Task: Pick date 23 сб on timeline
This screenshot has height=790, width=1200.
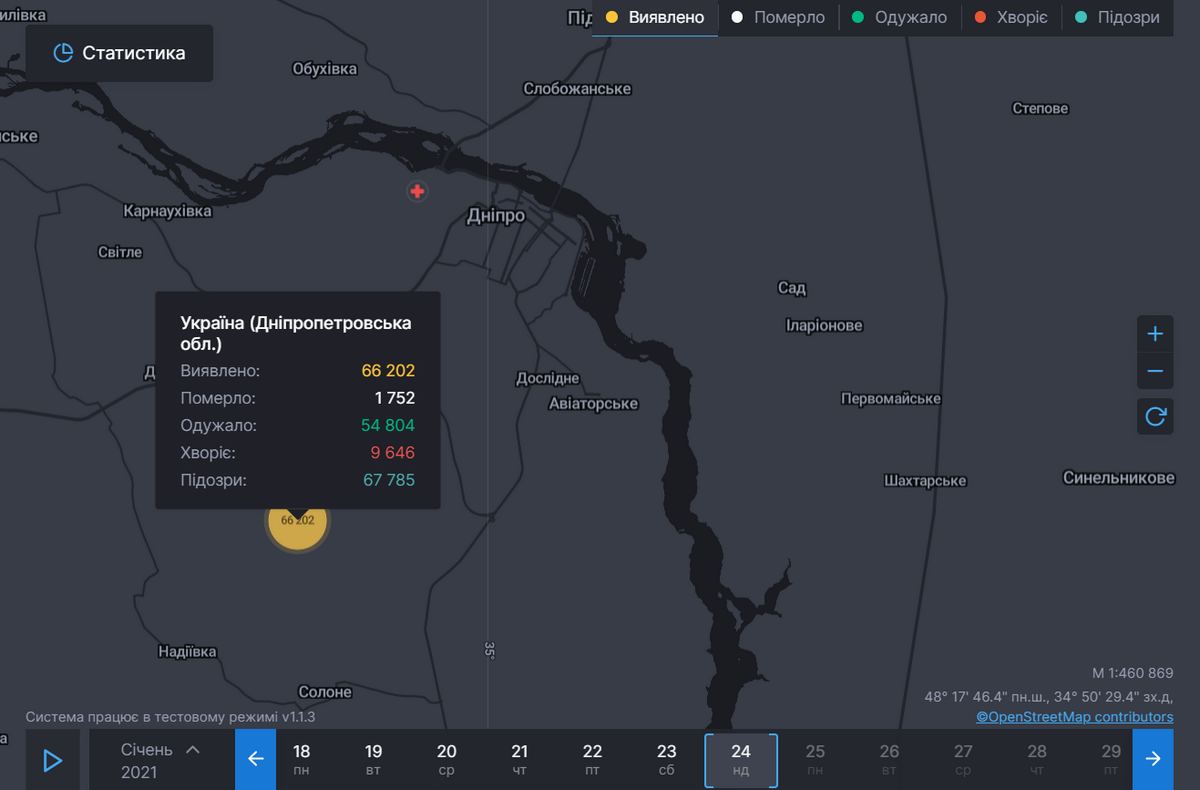Action: 667,759
